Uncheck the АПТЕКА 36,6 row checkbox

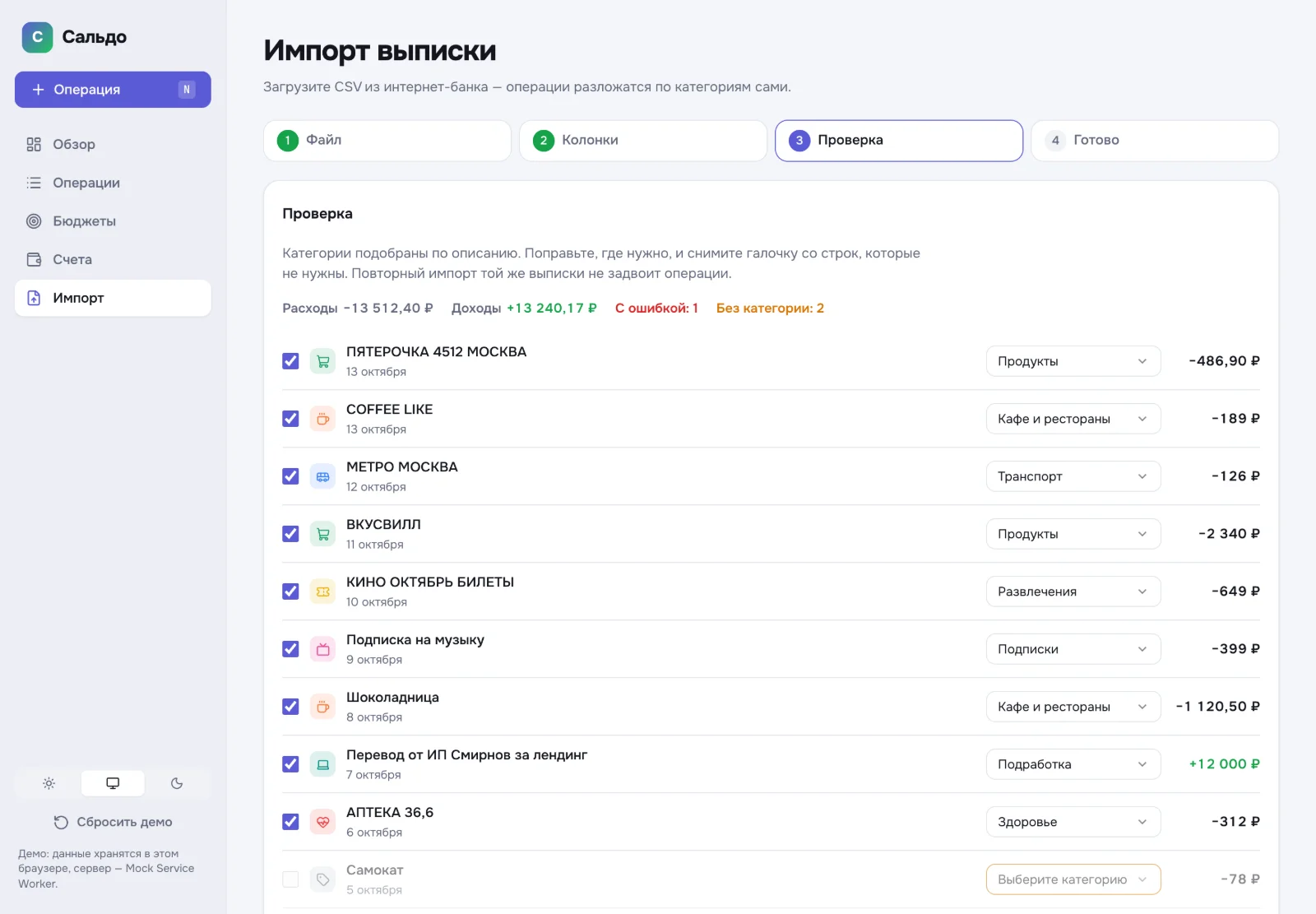tap(290, 822)
